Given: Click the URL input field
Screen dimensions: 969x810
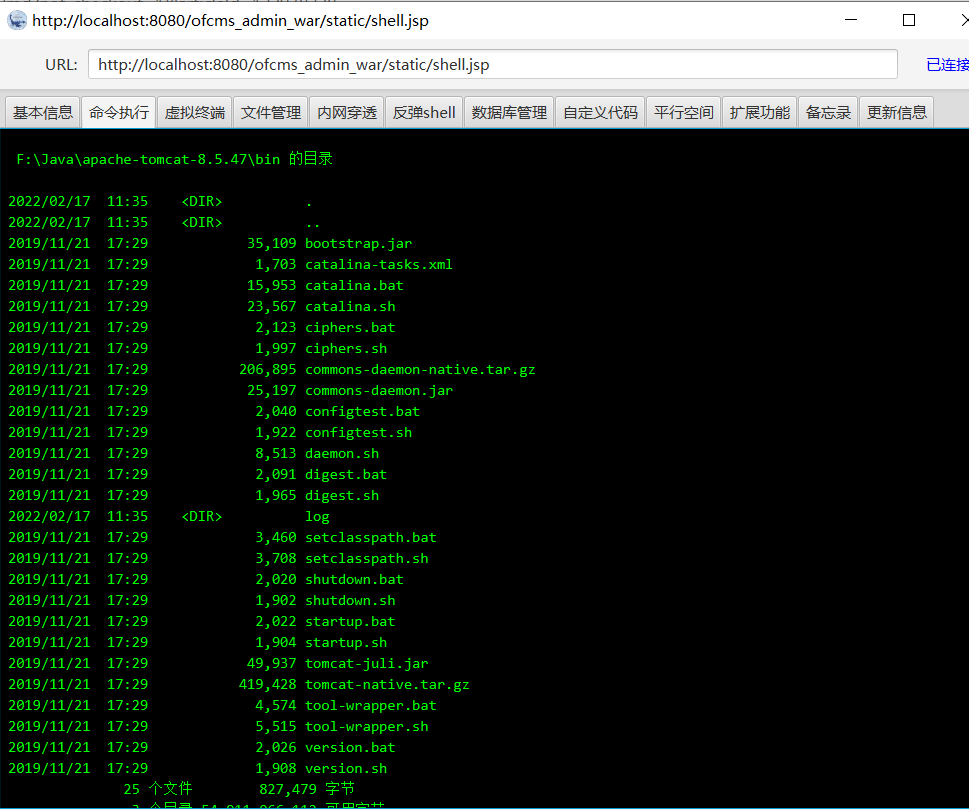Looking at the screenshot, I should pos(493,64).
